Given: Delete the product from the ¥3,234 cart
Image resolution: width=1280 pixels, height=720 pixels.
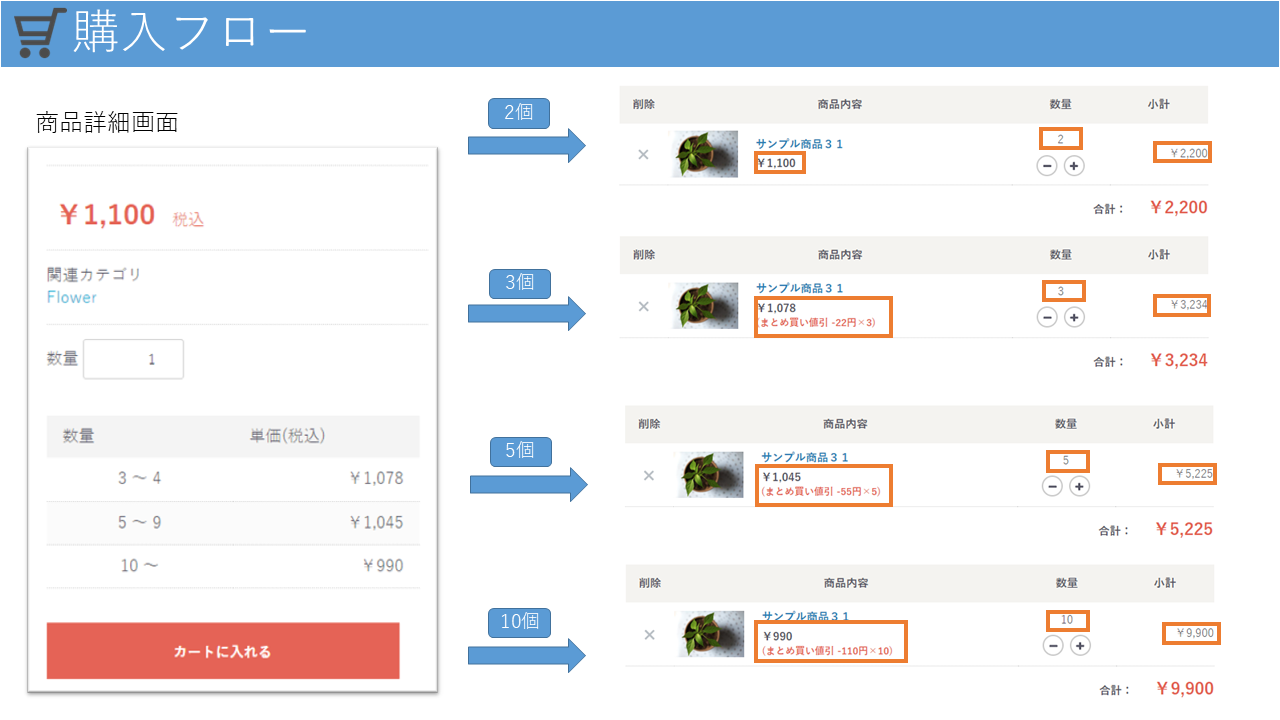Looking at the screenshot, I should (643, 306).
